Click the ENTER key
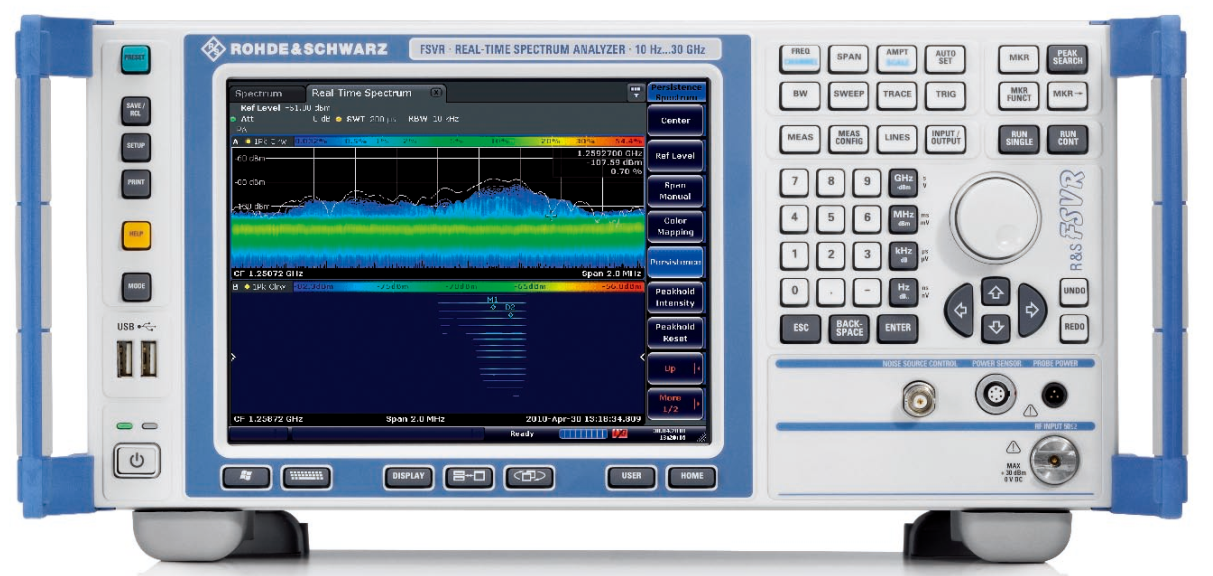Screen dimensions: 1213x576 click(x=898, y=327)
